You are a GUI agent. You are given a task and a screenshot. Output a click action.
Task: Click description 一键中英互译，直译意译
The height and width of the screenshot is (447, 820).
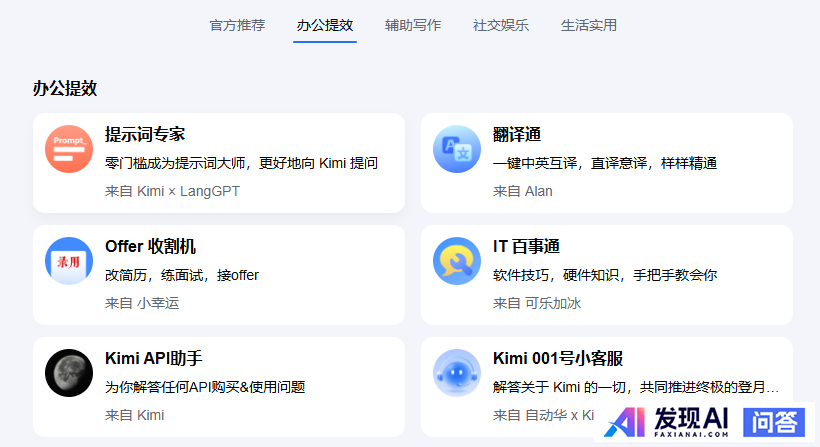pyautogui.click(x=570, y=163)
